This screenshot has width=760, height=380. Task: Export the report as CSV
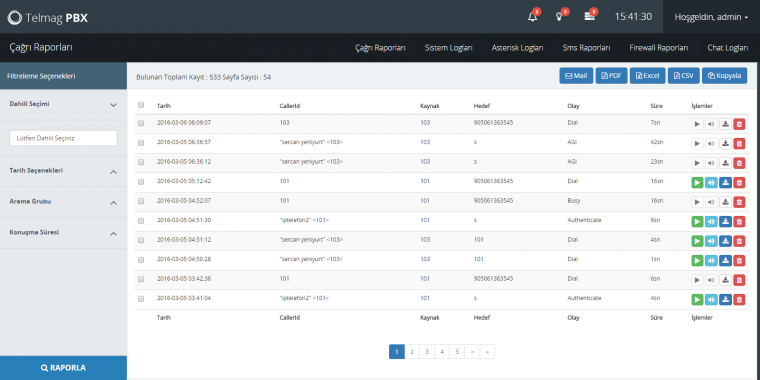683,76
